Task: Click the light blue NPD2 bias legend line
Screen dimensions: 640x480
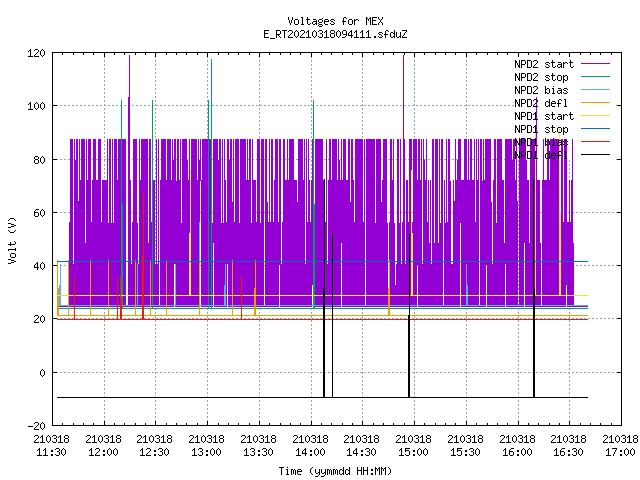Action: 595,90
